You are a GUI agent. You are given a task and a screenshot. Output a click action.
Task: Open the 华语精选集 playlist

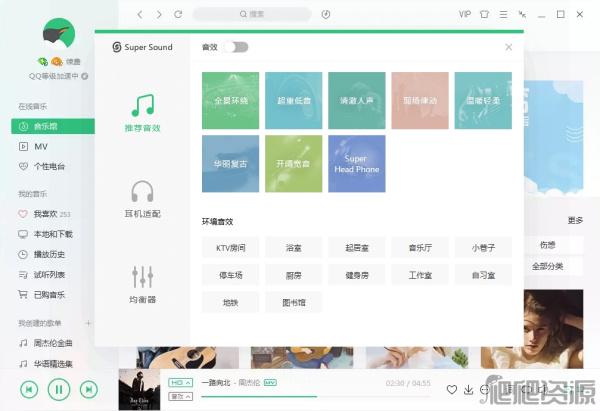(46, 364)
